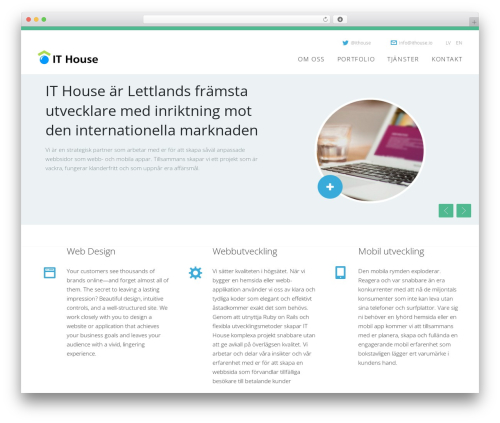Click the Webbutveckling gear icon
This screenshot has width=500, height=423.
coord(195,273)
